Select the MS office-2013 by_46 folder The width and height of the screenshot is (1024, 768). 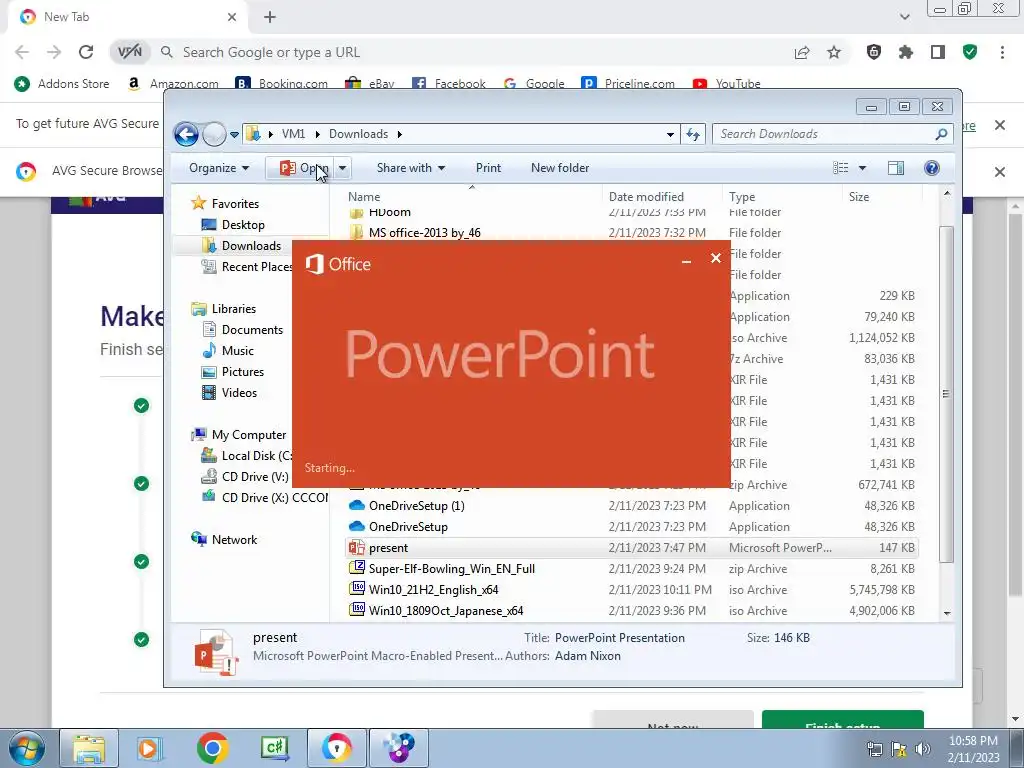pos(424,232)
